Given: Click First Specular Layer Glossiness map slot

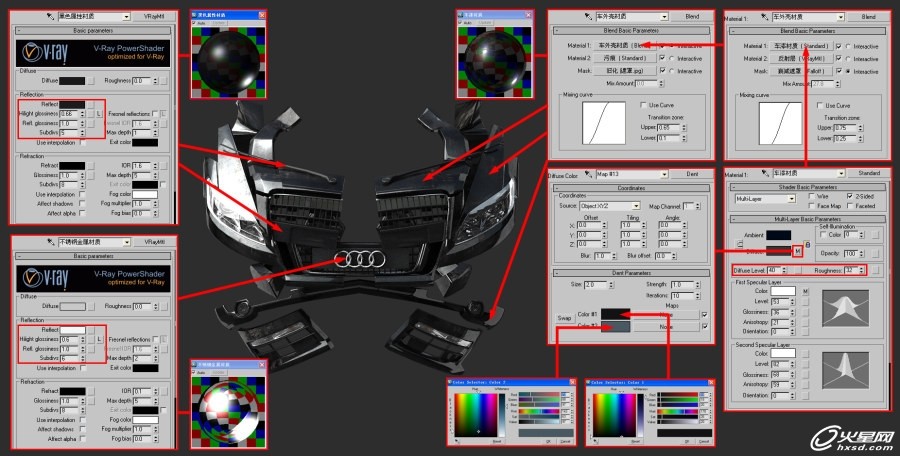Looking at the screenshot, I should point(805,312).
